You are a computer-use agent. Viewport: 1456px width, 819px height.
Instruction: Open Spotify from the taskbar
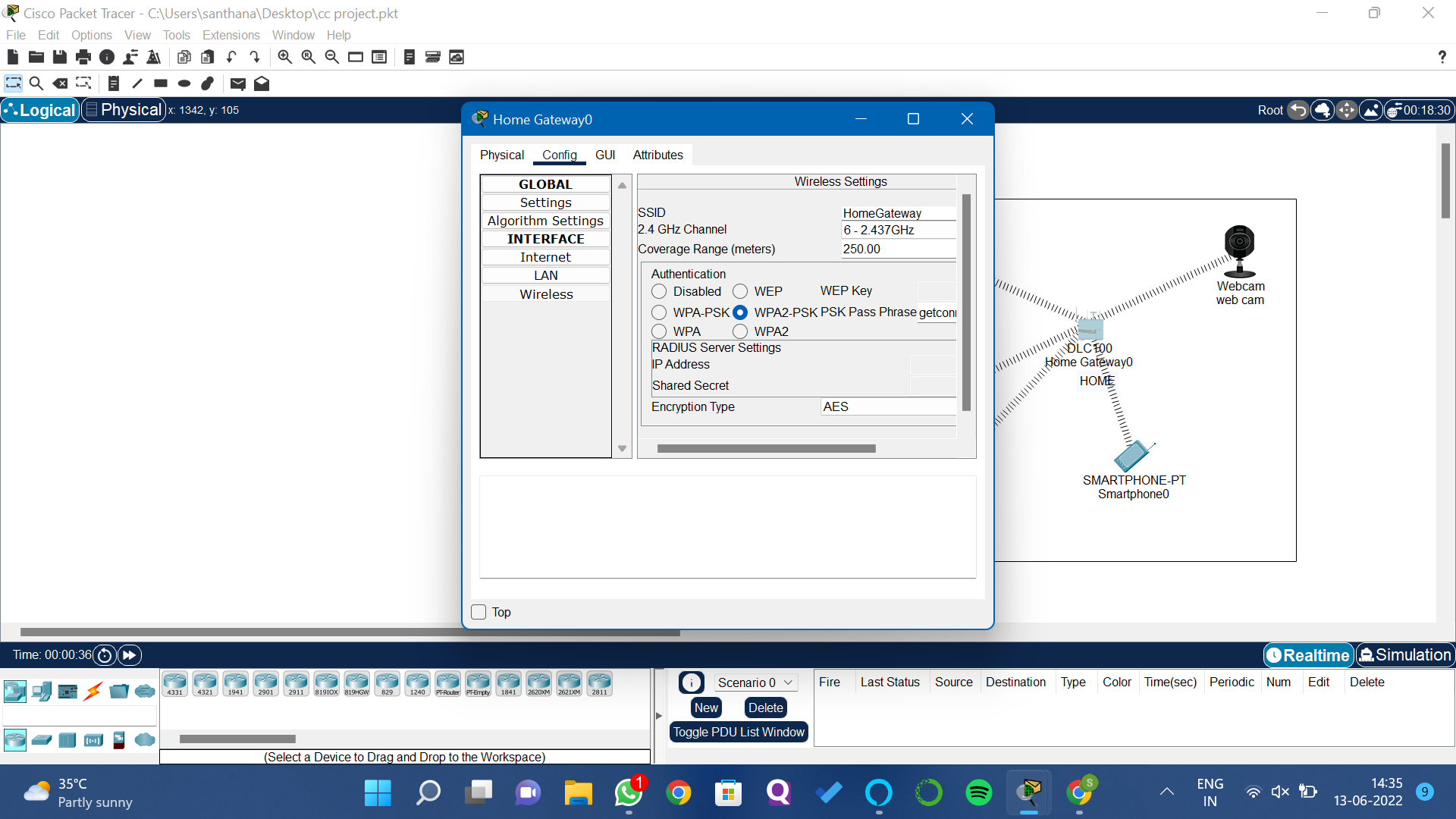(978, 793)
